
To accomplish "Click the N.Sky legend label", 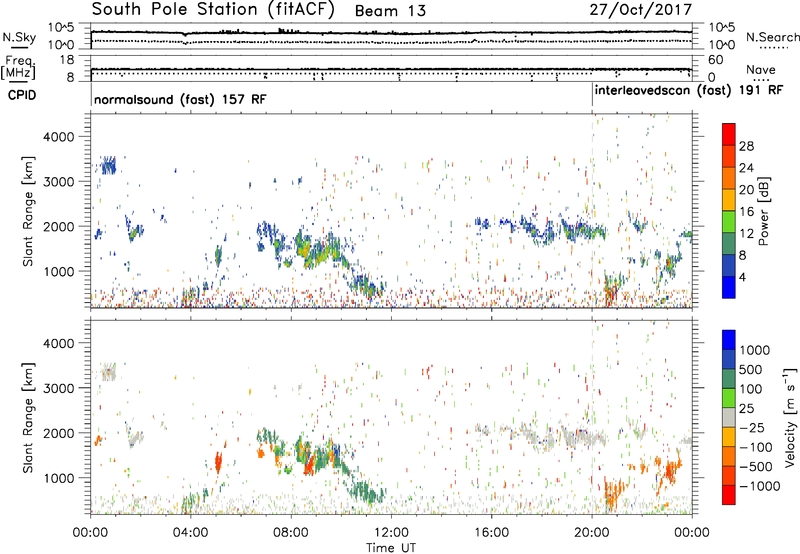I will click(19, 37).
